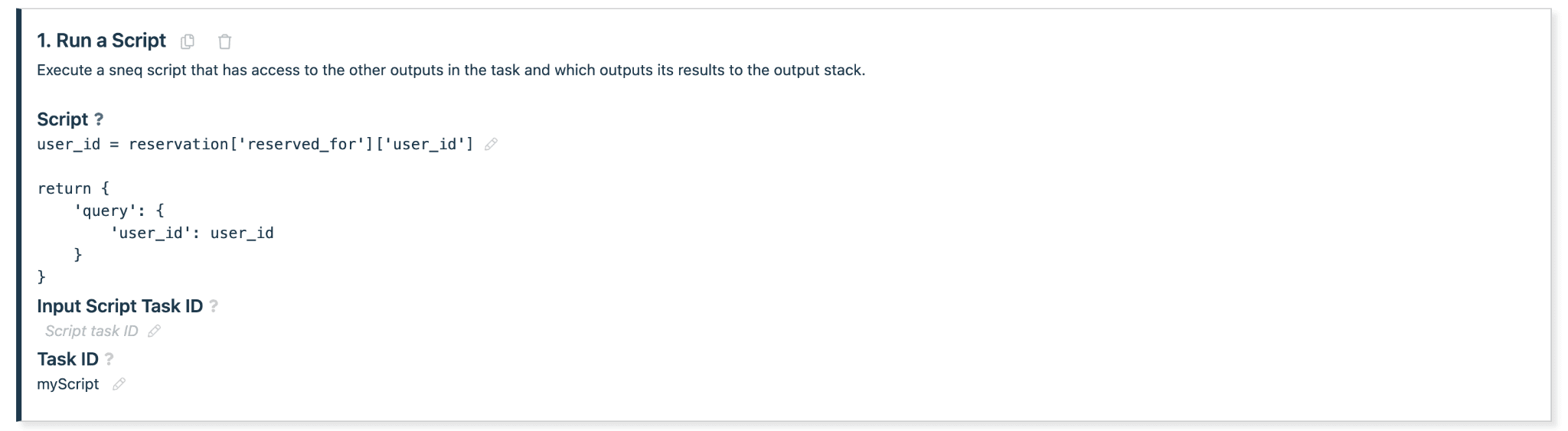Click the "Script task ID" placeholder field
1568x431 pixels.
point(91,331)
